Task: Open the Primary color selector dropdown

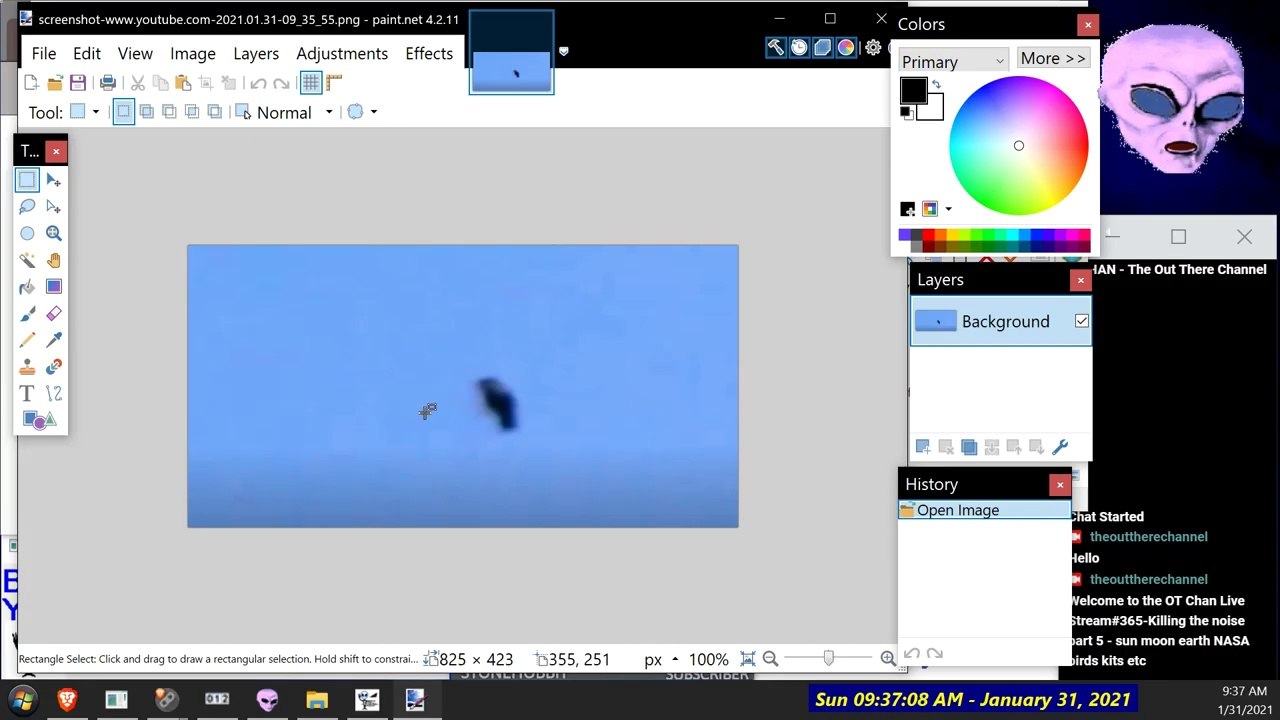Action: coord(953,61)
